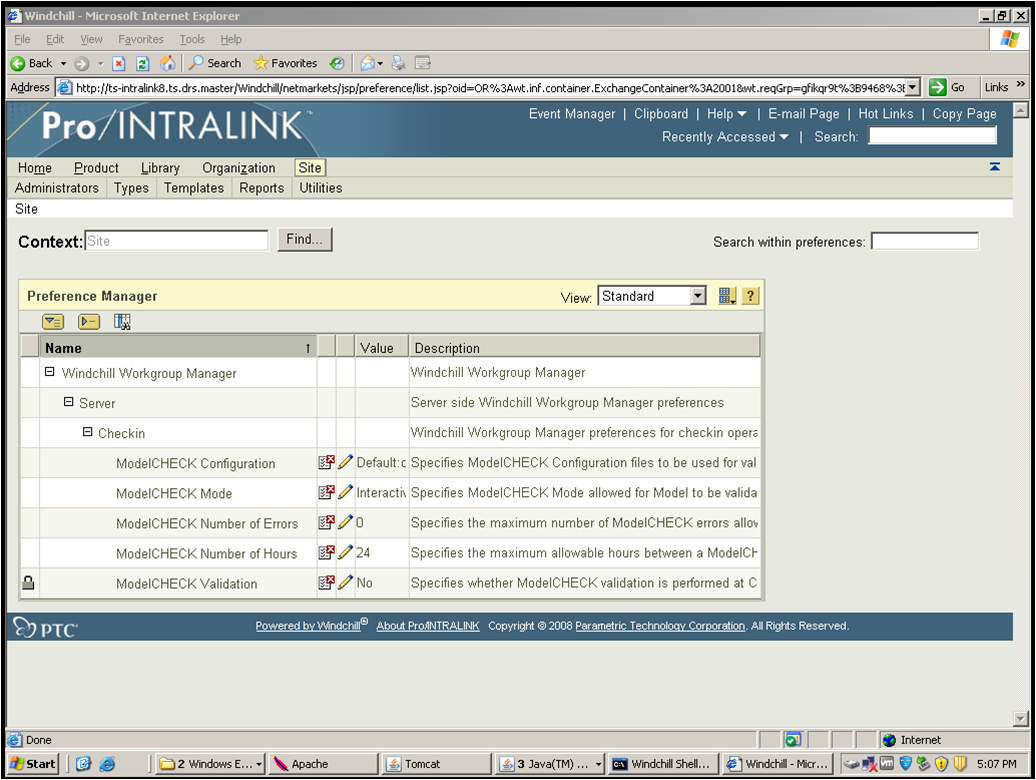Open the File menu

(22, 39)
